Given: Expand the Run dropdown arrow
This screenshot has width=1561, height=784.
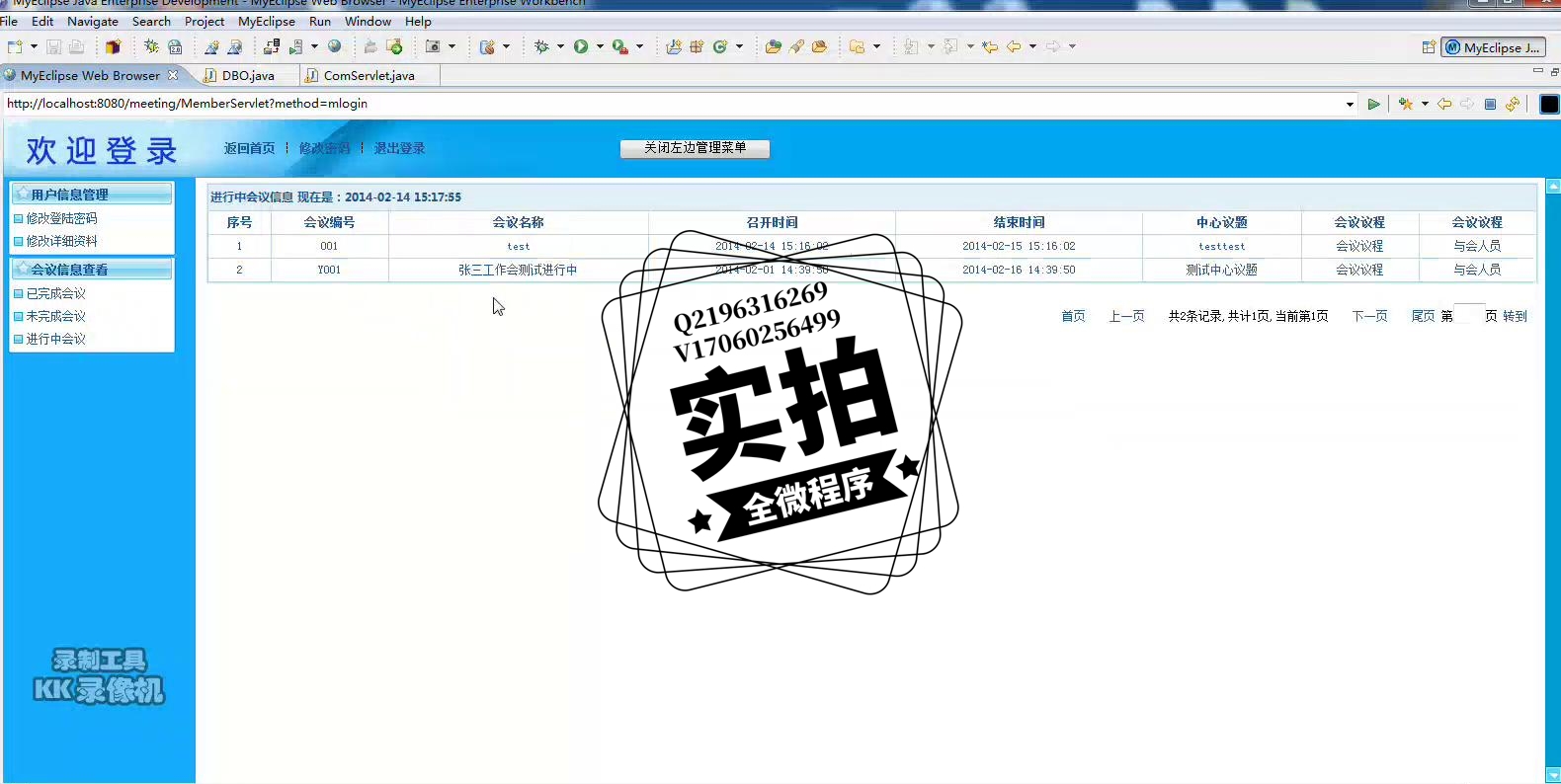Looking at the screenshot, I should tap(600, 46).
